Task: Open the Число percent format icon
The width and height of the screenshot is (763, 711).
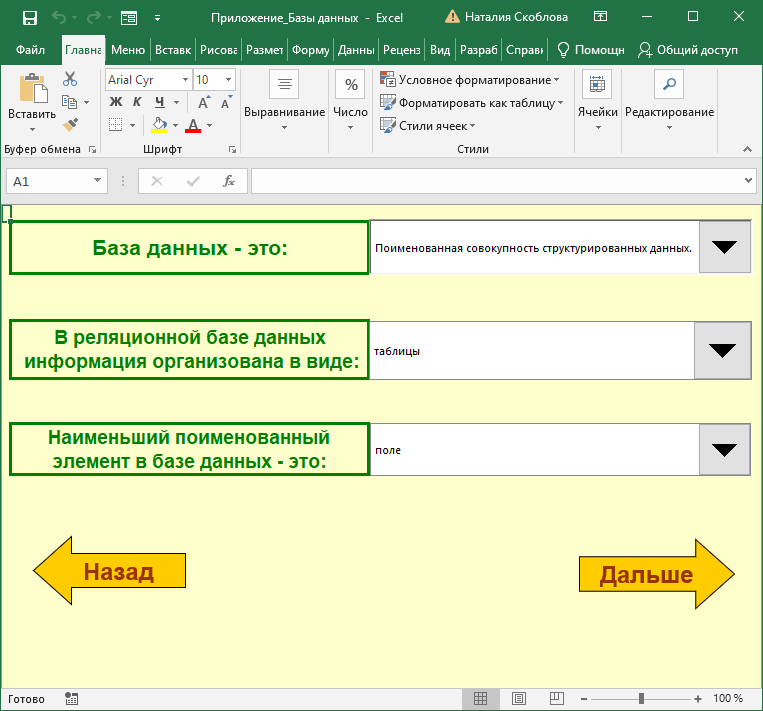Action: [351, 85]
